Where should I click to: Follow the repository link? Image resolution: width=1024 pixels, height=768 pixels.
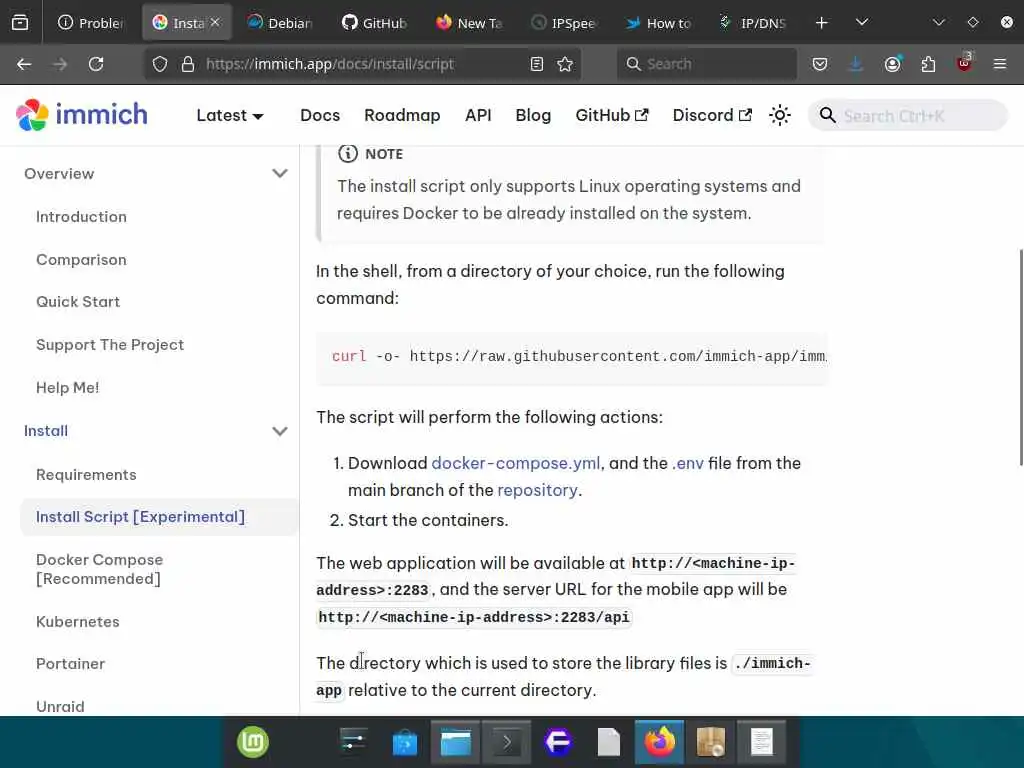point(537,490)
